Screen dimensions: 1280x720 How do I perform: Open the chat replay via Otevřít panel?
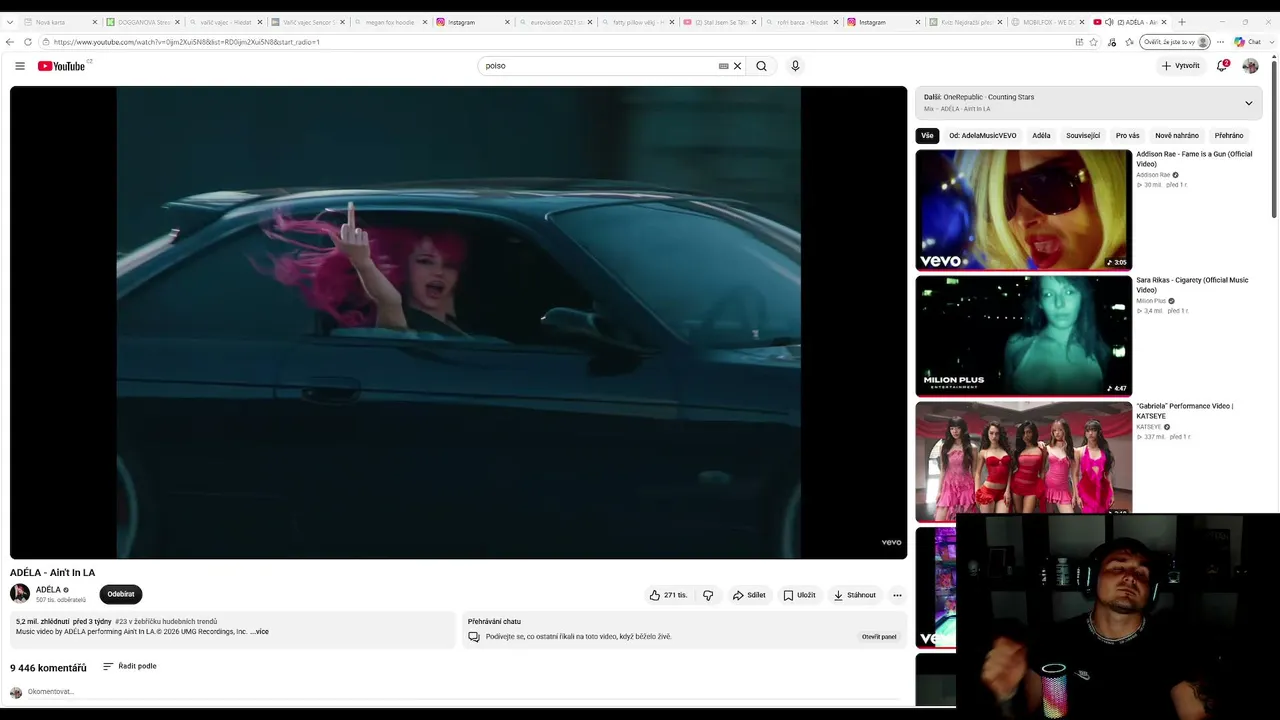pos(879,637)
